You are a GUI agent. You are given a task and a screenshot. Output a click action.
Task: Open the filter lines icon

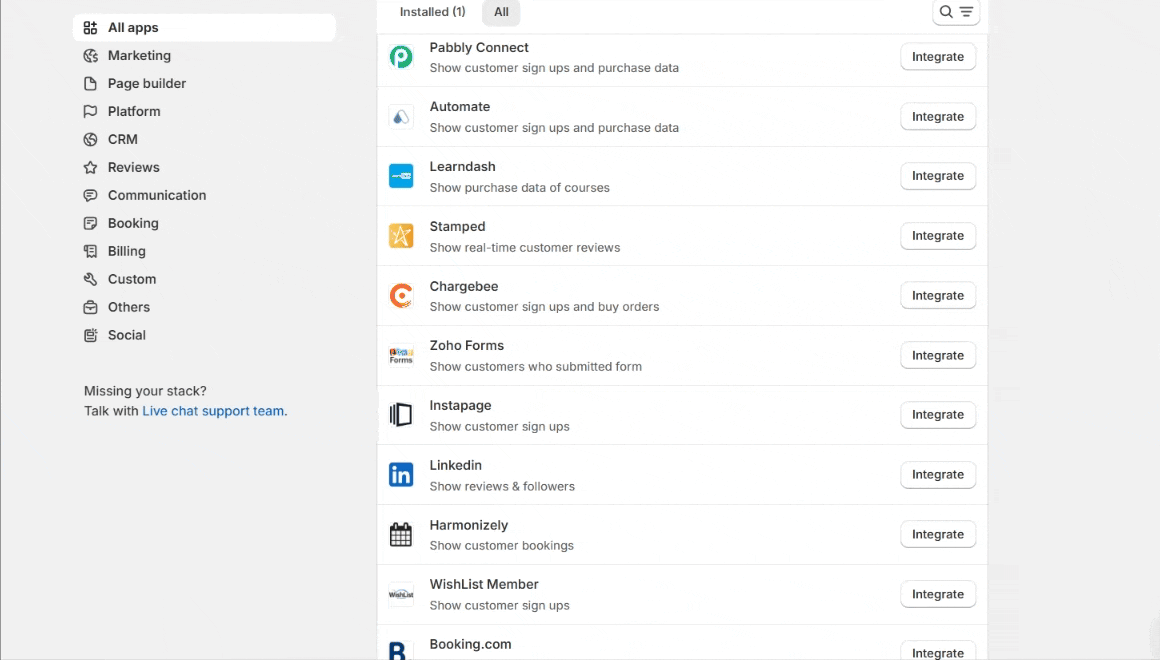(x=966, y=12)
